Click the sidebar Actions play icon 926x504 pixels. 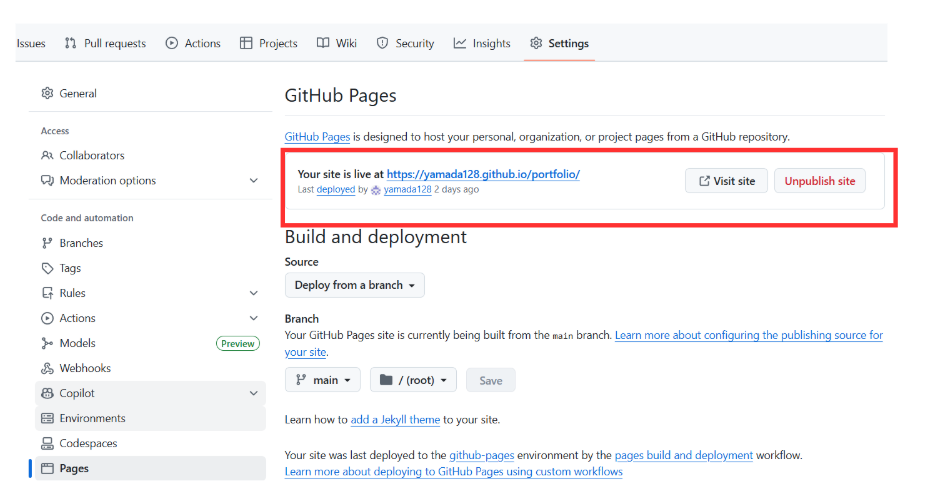click(47, 318)
